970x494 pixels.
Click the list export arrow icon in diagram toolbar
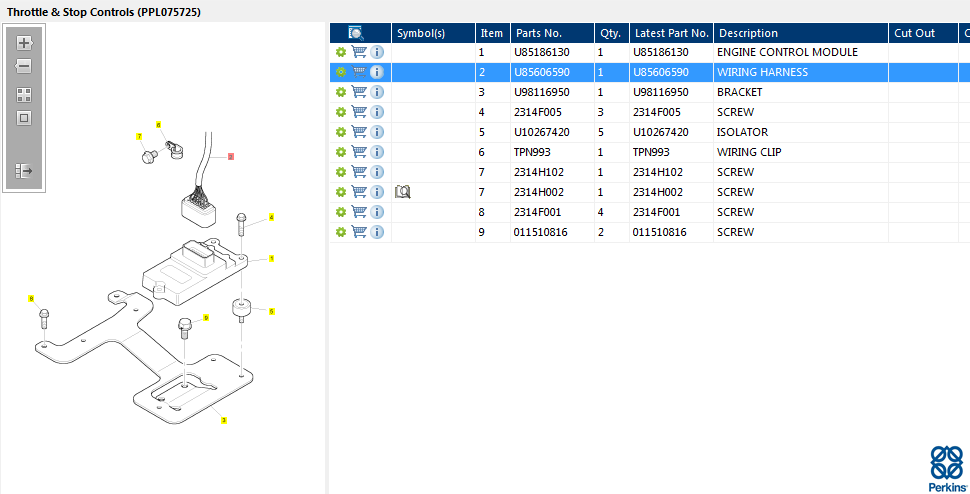tap(24, 171)
